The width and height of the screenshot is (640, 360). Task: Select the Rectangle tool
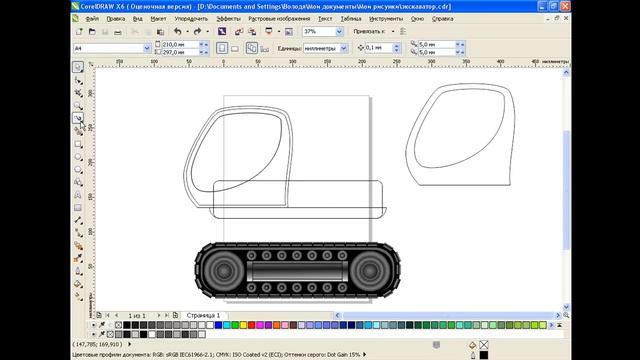78,144
